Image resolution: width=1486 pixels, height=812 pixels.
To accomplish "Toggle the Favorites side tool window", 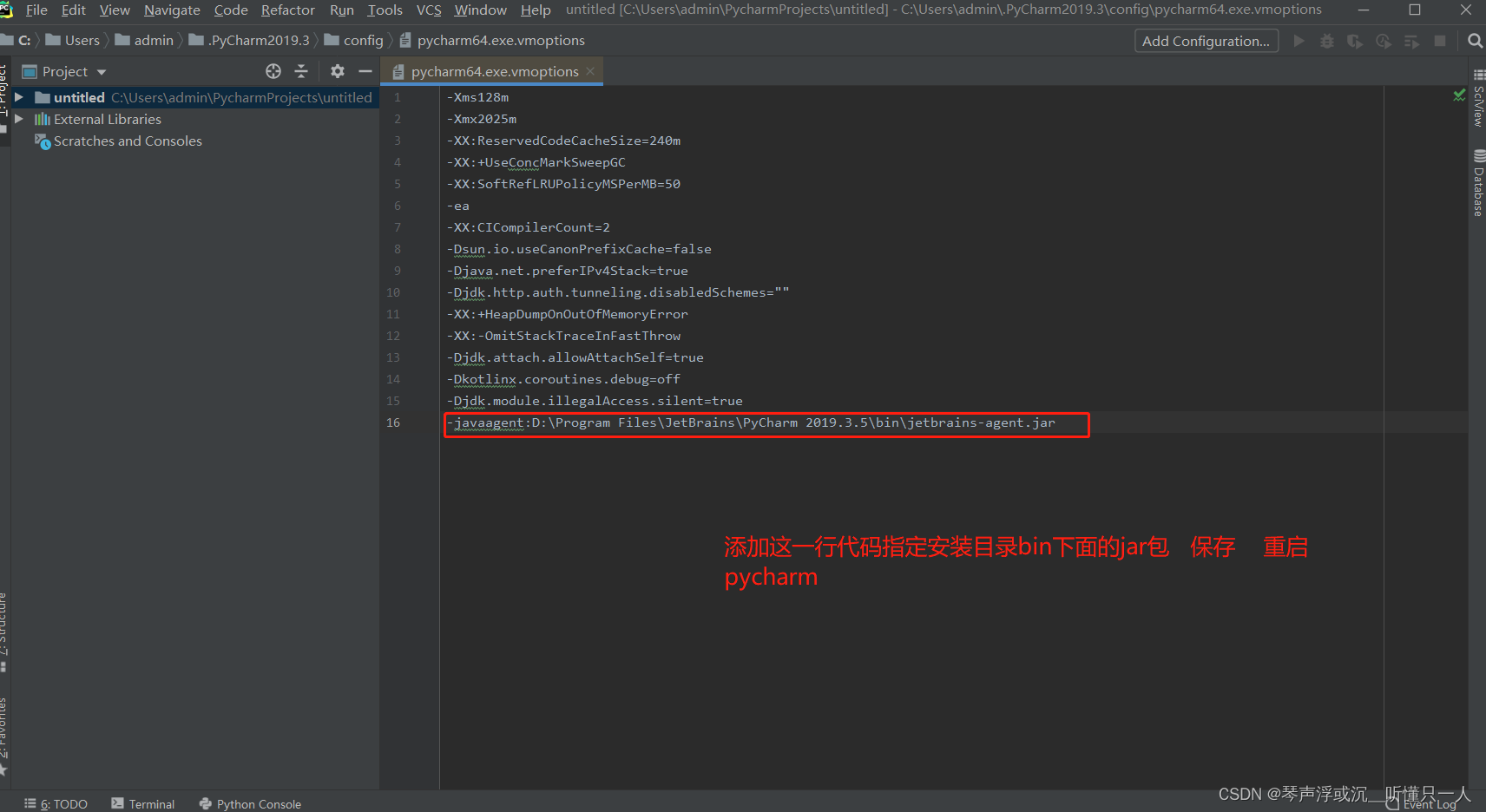I will click(x=3, y=736).
